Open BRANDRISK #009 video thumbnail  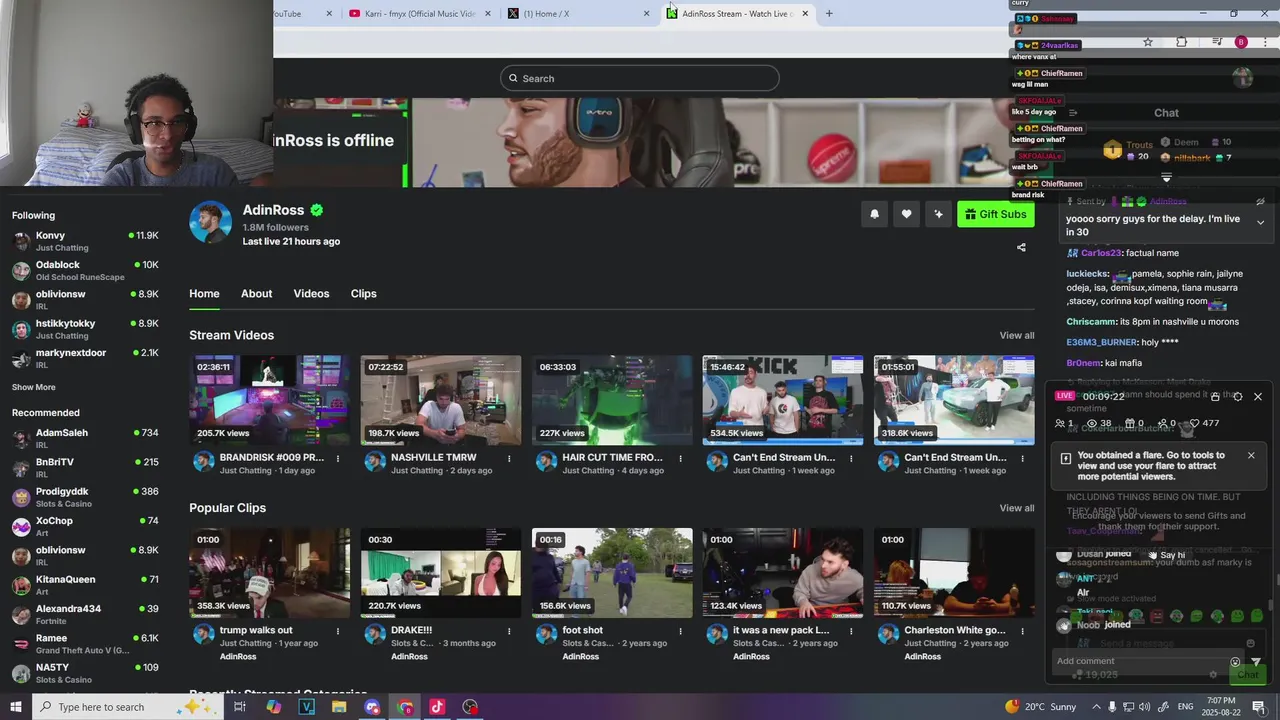[x=270, y=400]
